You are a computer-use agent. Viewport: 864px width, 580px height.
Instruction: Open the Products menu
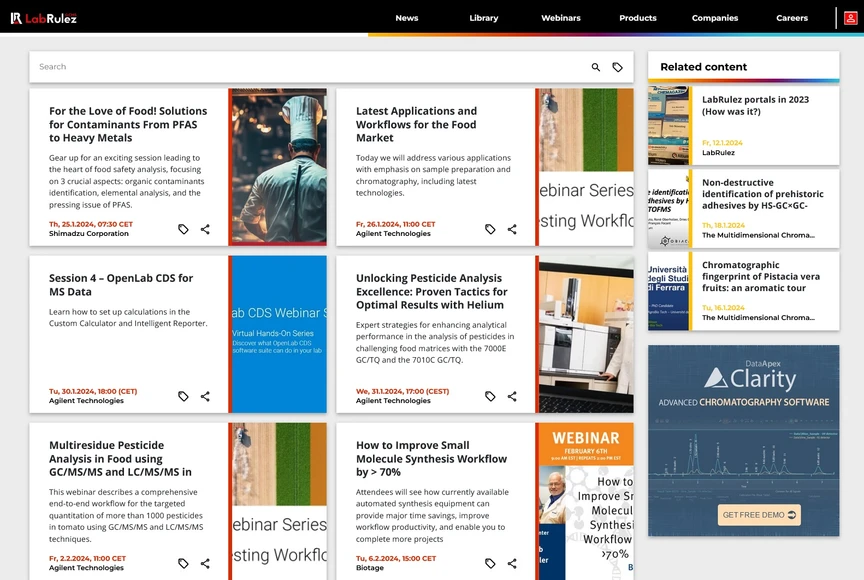pyautogui.click(x=638, y=18)
